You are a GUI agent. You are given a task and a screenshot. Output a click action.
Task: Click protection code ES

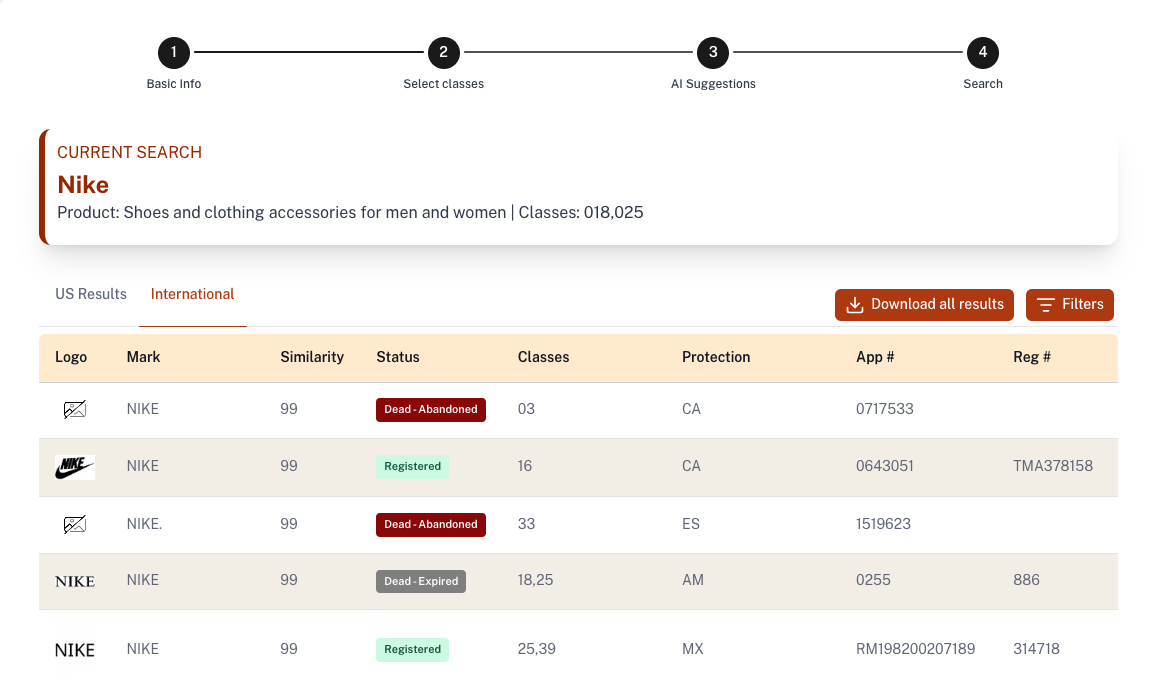click(690, 524)
